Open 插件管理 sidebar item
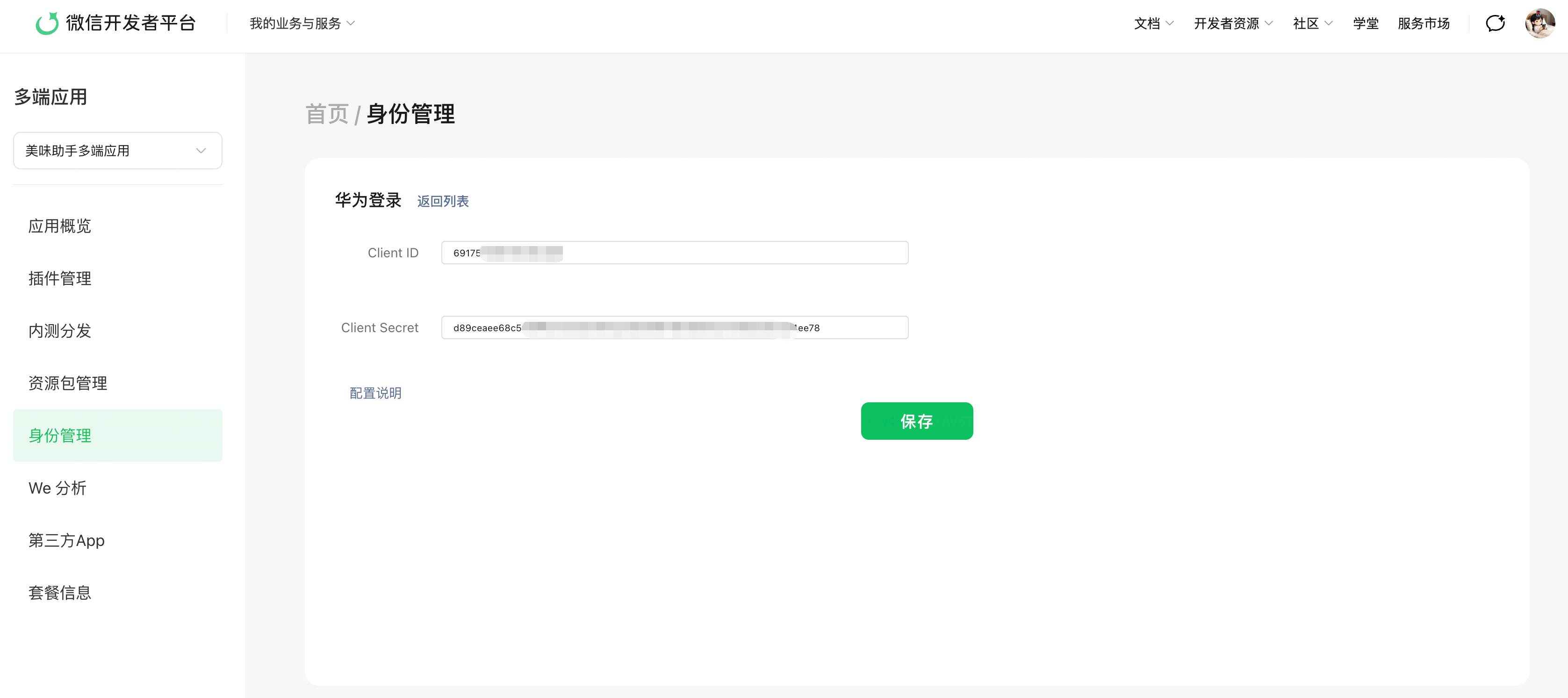The height and width of the screenshot is (698, 1568). (60, 278)
